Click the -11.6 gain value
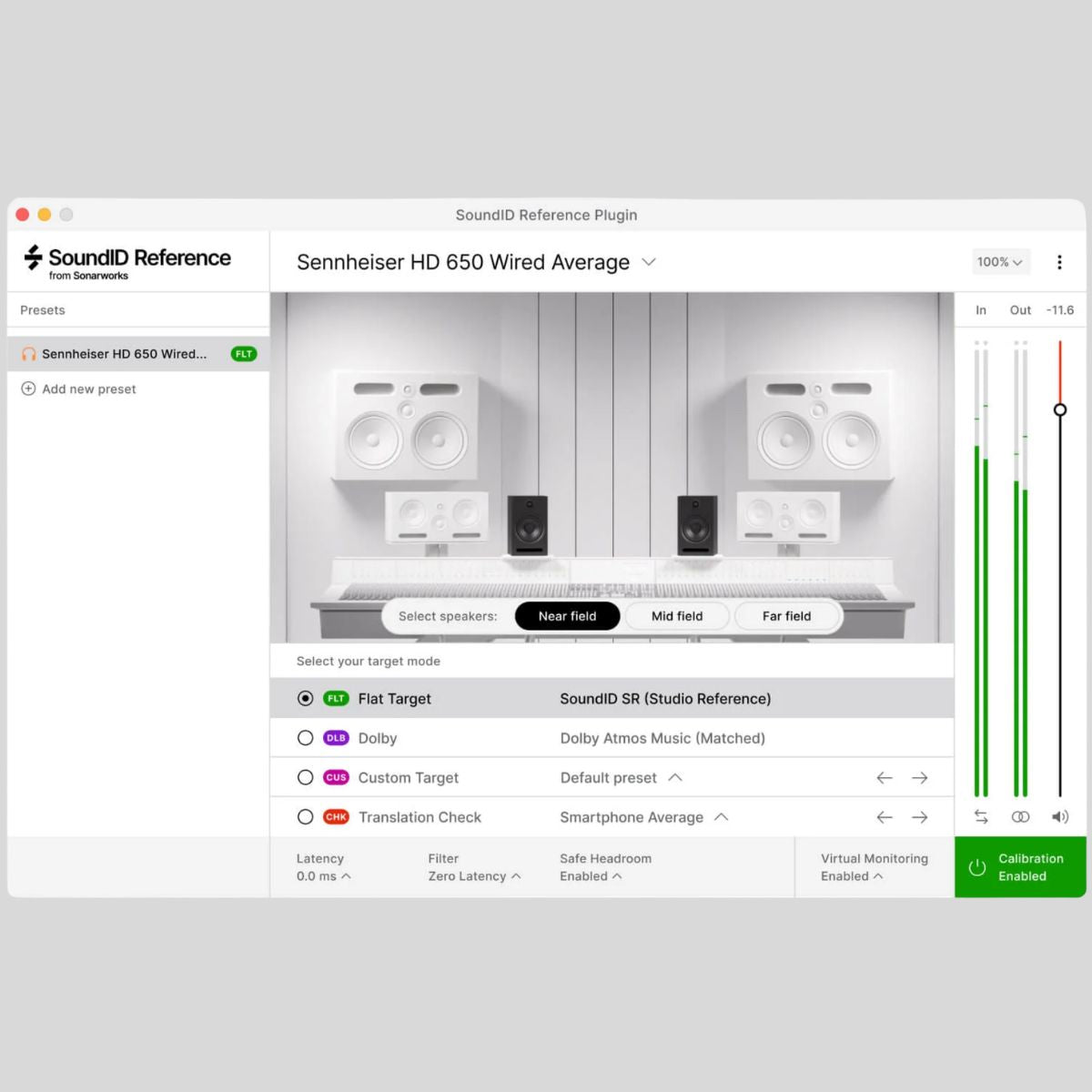 [x=1060, y=310]
